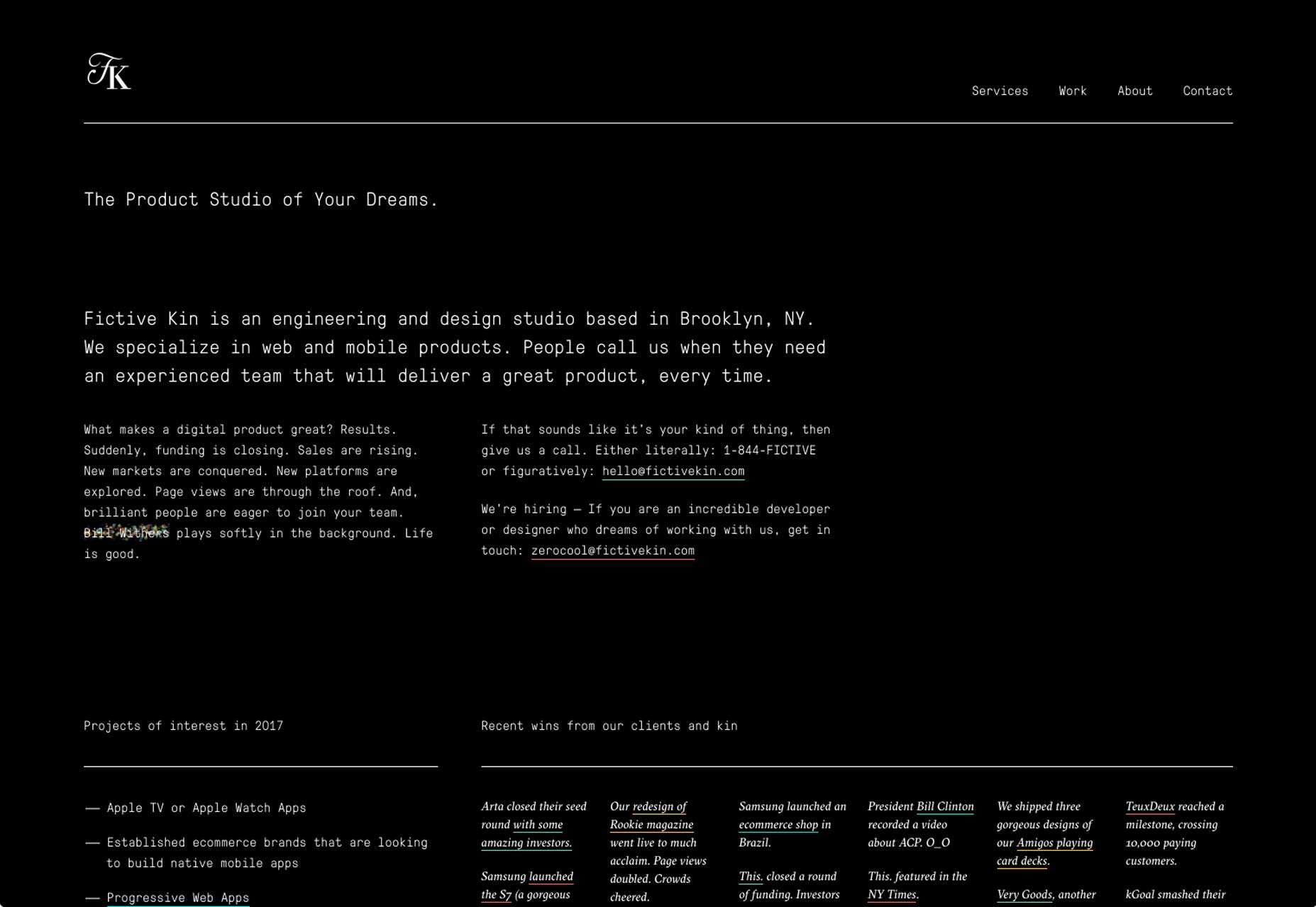Click 'Established ecommerce brands' list item
1316x907 pixels.
pos(267,852)
